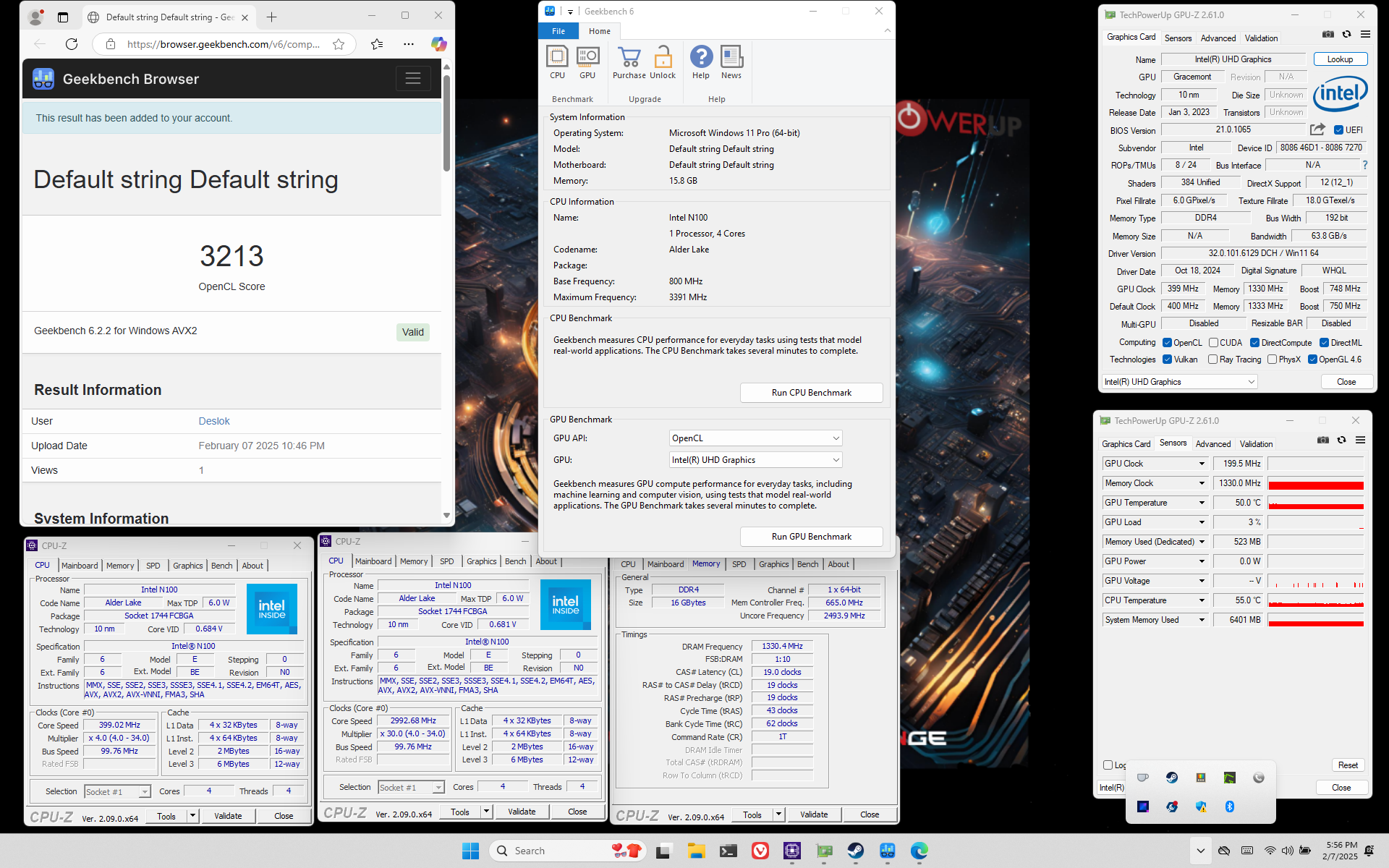Image resolution: width=1389 pixels, height=868 pixels.
Task: Open the hamburger menu in top GPU-Z window
Action: (x=1365, y=34)
